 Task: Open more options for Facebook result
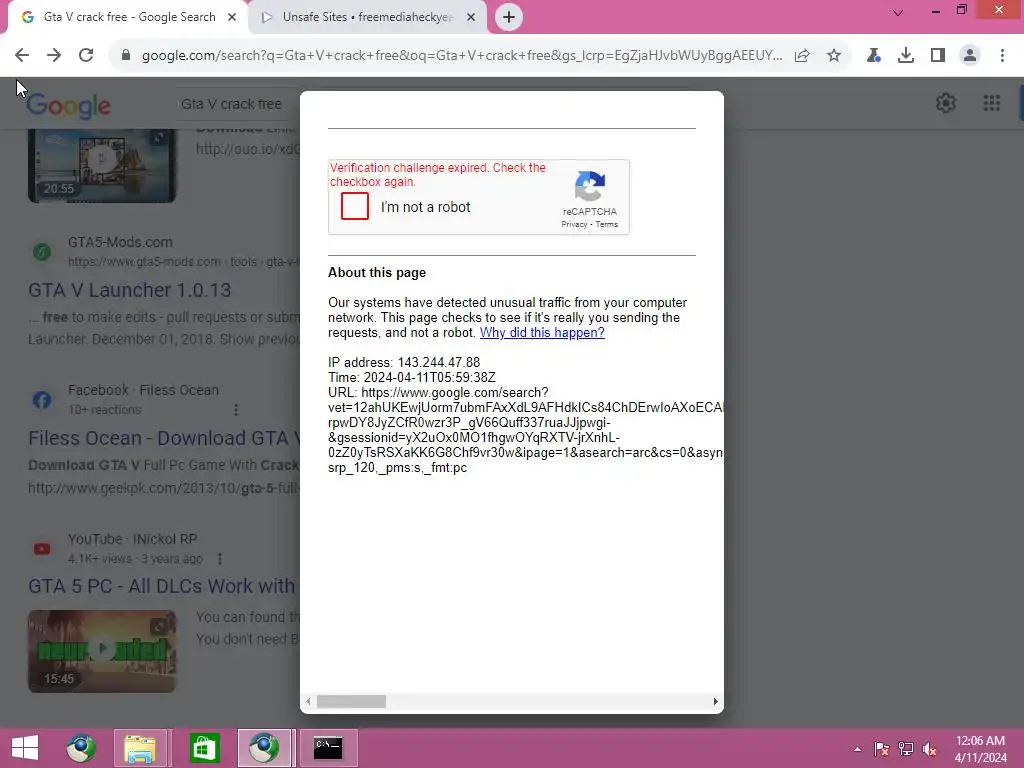click(236, 410)
